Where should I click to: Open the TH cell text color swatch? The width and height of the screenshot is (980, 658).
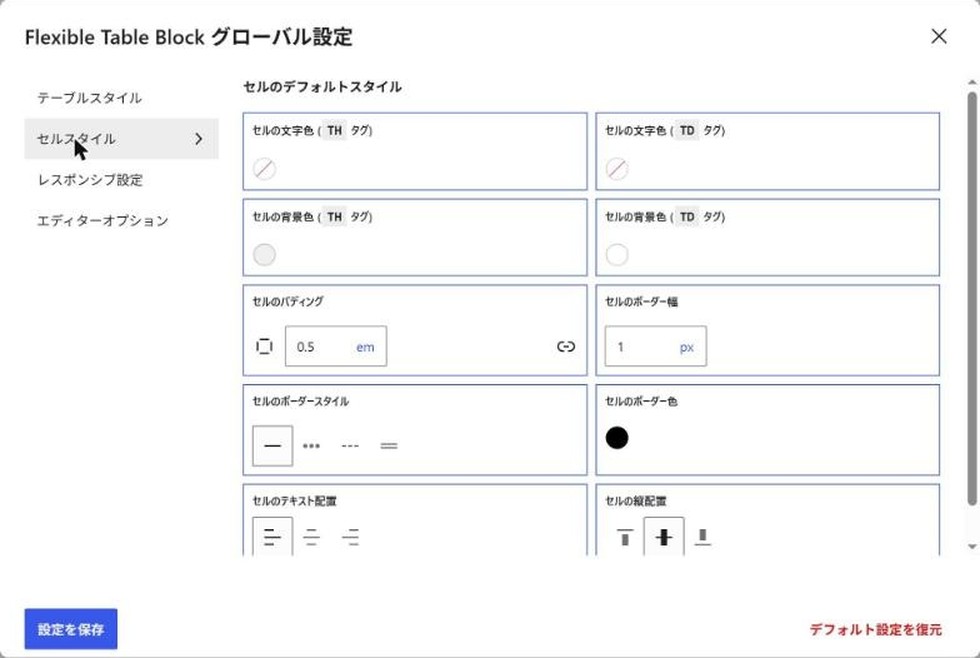pos(264,169)
